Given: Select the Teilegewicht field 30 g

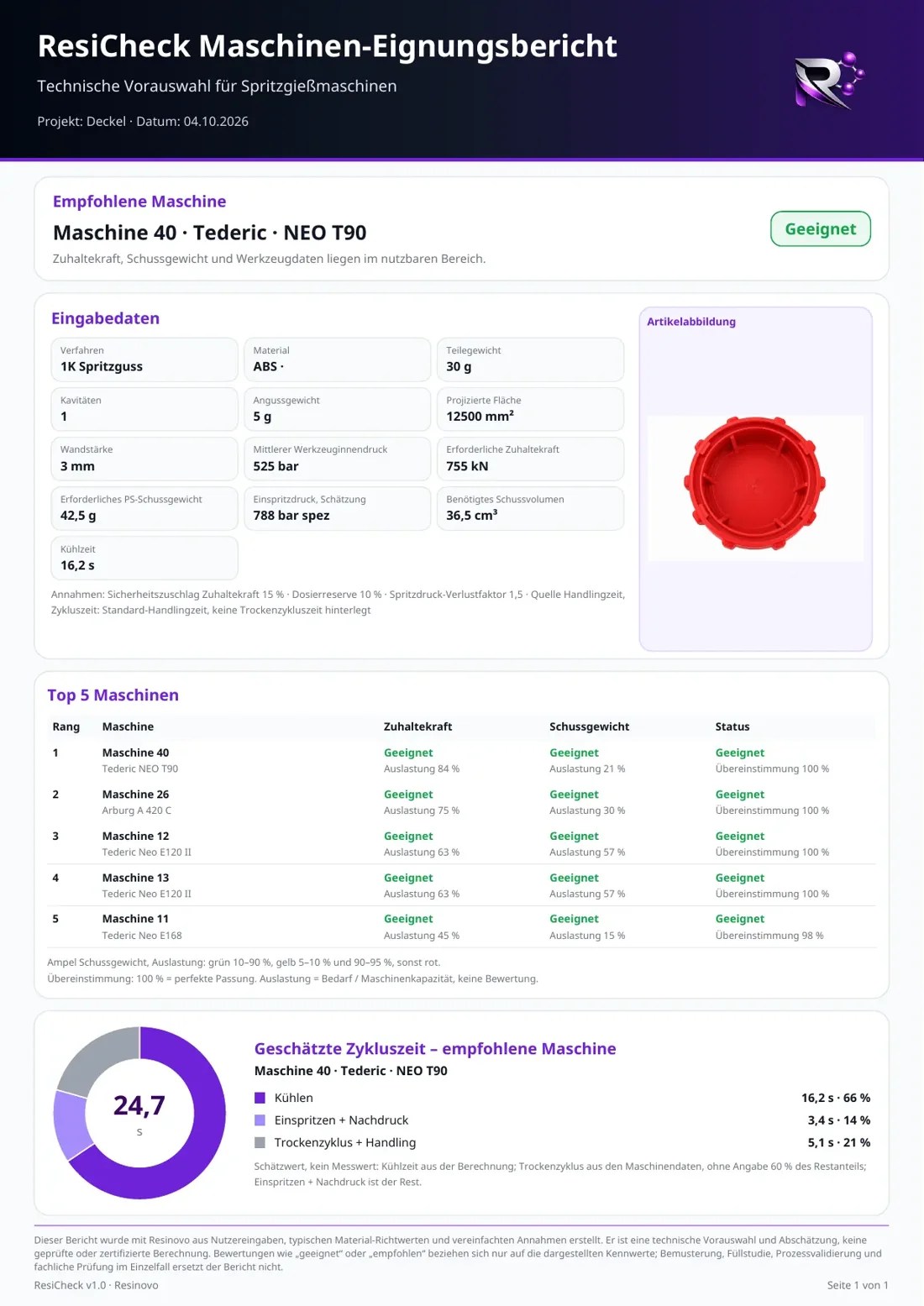Looking at the screenshot, I should coord(530,359).
